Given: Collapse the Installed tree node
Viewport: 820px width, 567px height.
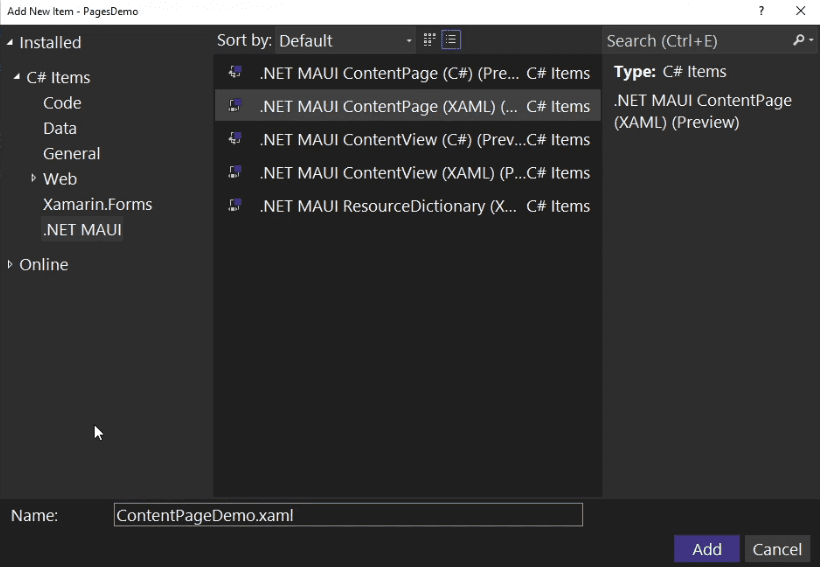Looking at the screenshot, I should click(x=10, y=42).
